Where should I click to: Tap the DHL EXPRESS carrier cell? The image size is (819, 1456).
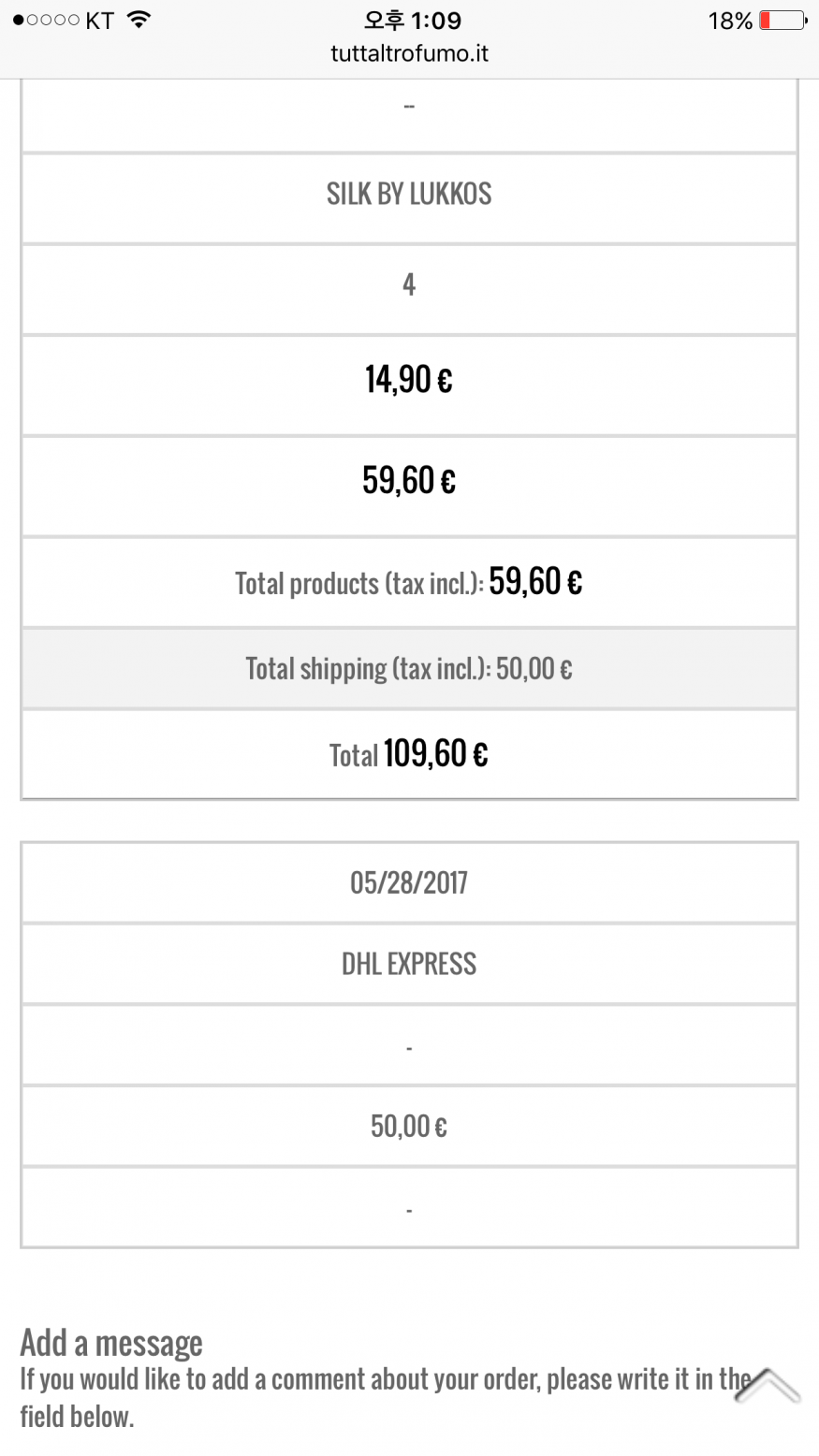tap(409, 964)
